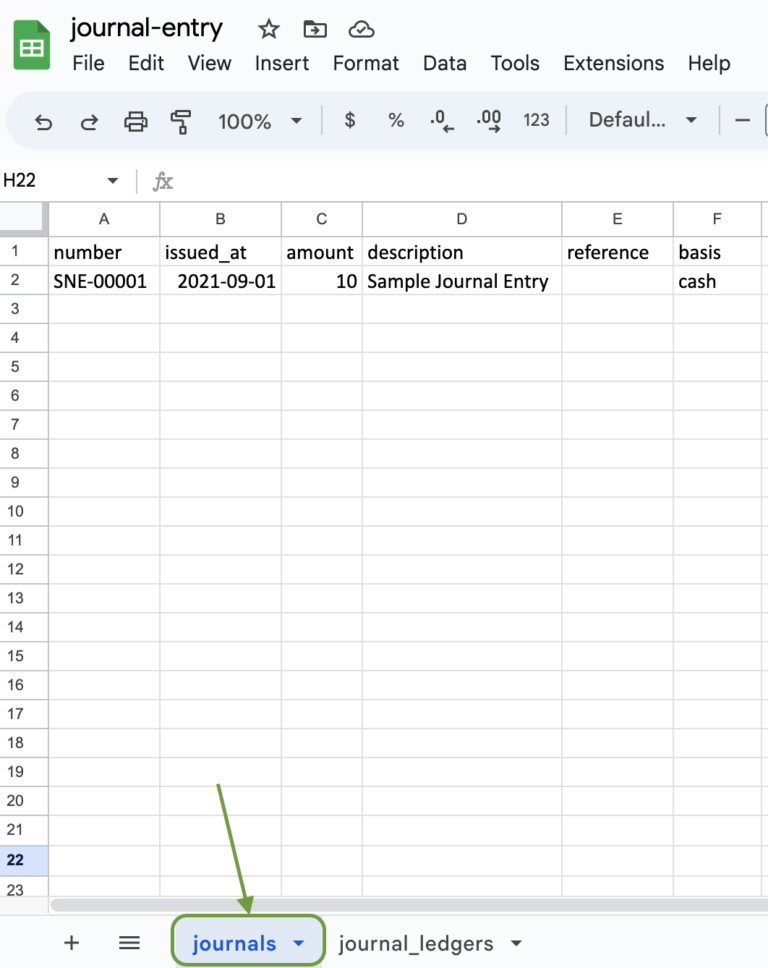Decrease decimal places

point(441,120)
